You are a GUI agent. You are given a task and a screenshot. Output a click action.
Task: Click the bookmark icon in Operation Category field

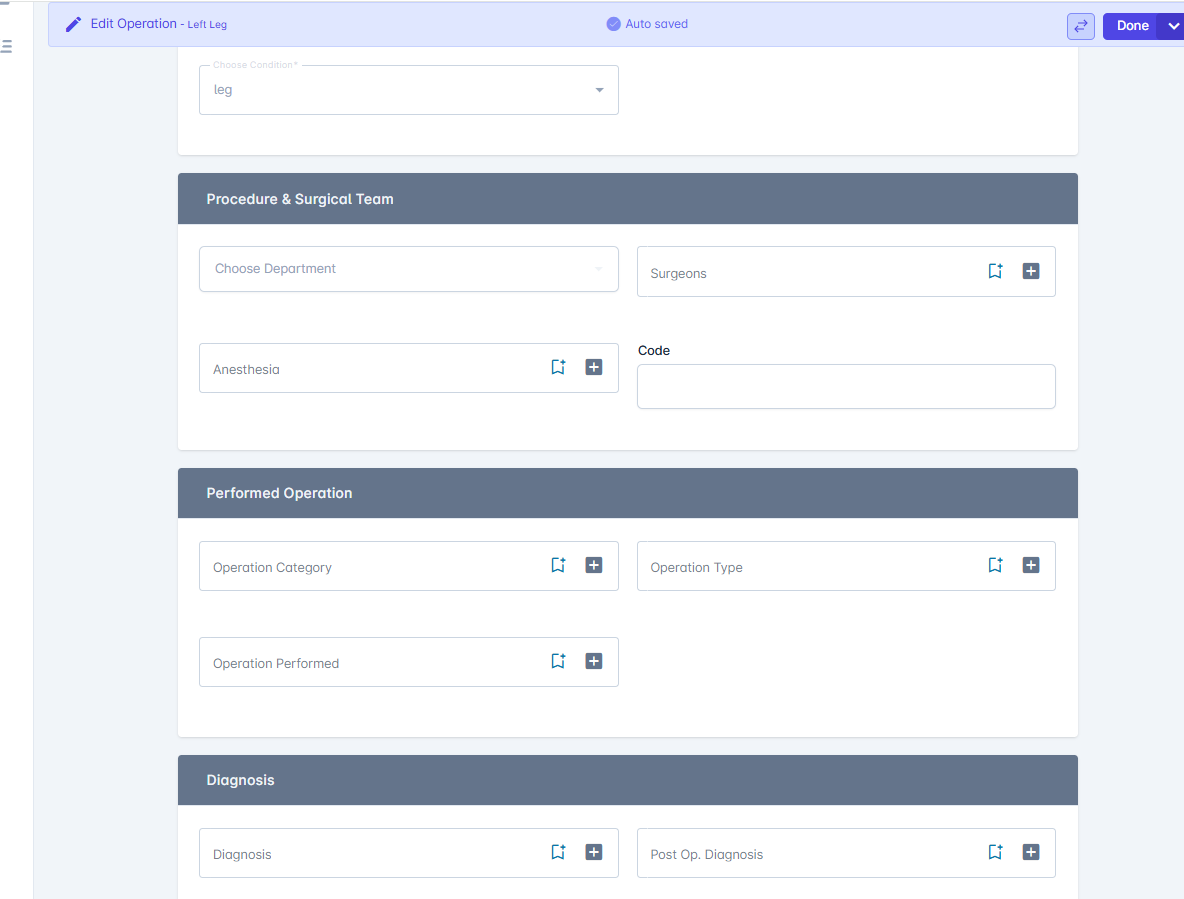558,565
